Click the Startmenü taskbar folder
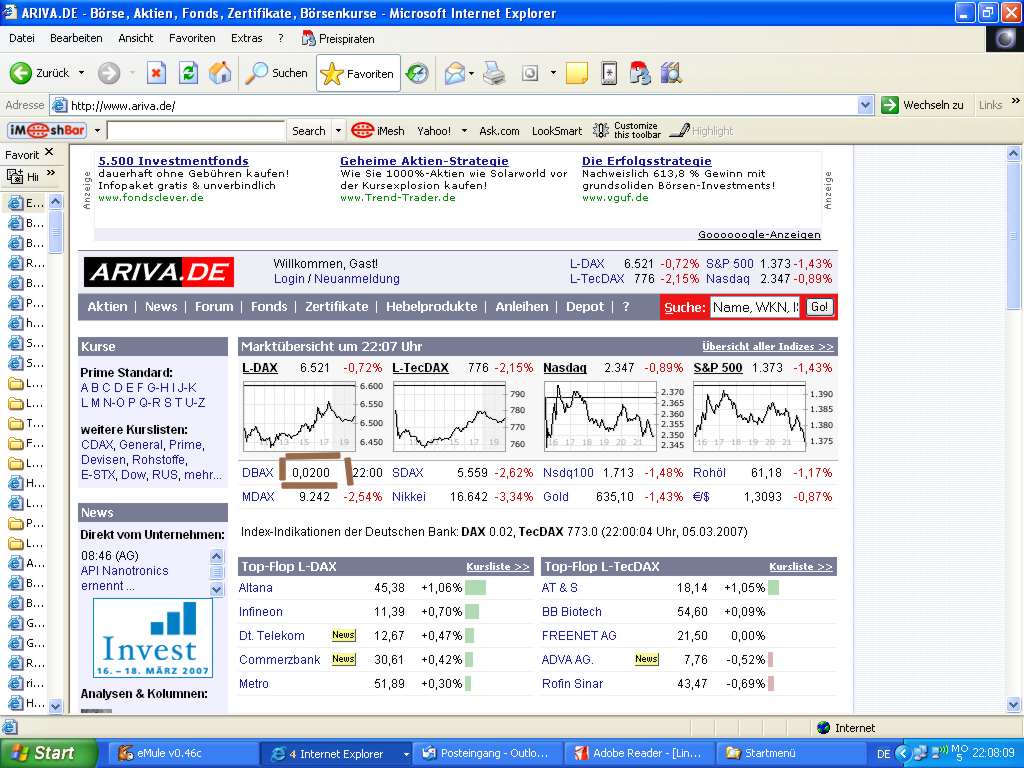This screenshot has height=768, width=1024. 792,753
